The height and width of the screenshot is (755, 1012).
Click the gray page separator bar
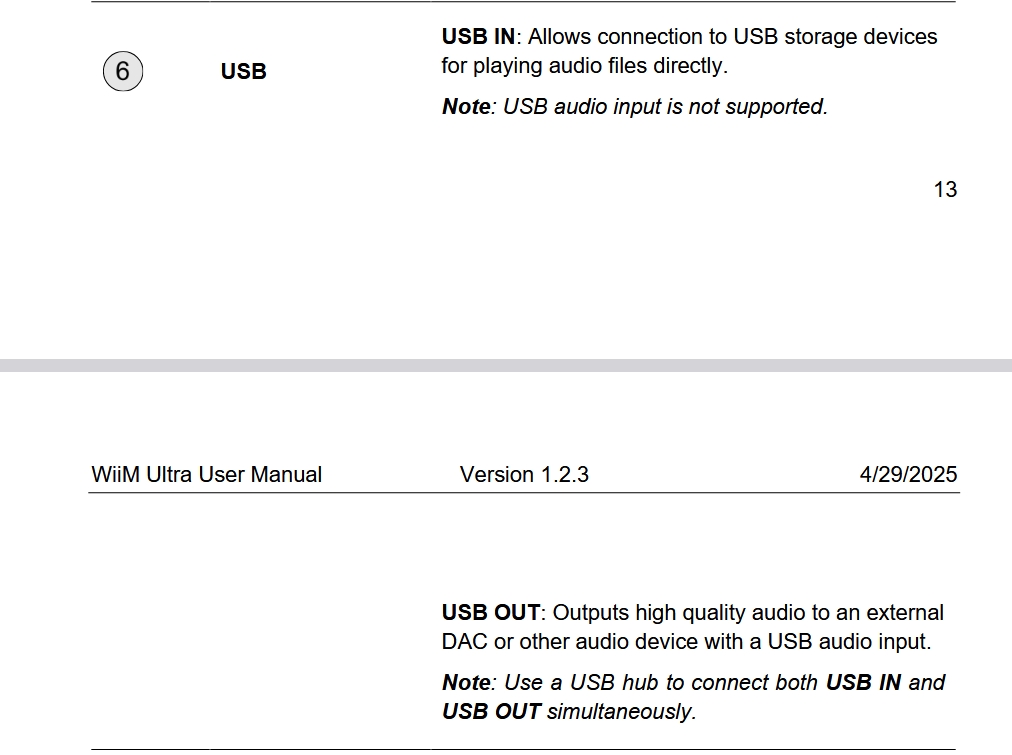506,365
